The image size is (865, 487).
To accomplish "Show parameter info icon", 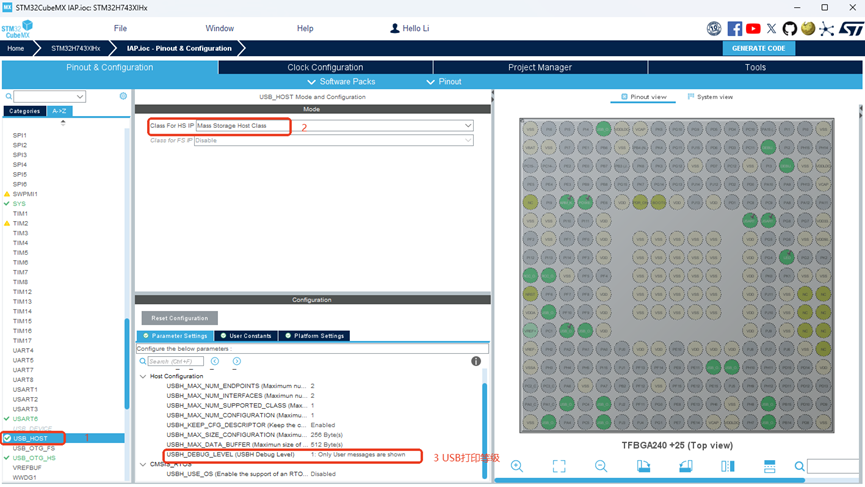I will click(x=476, y=361).
